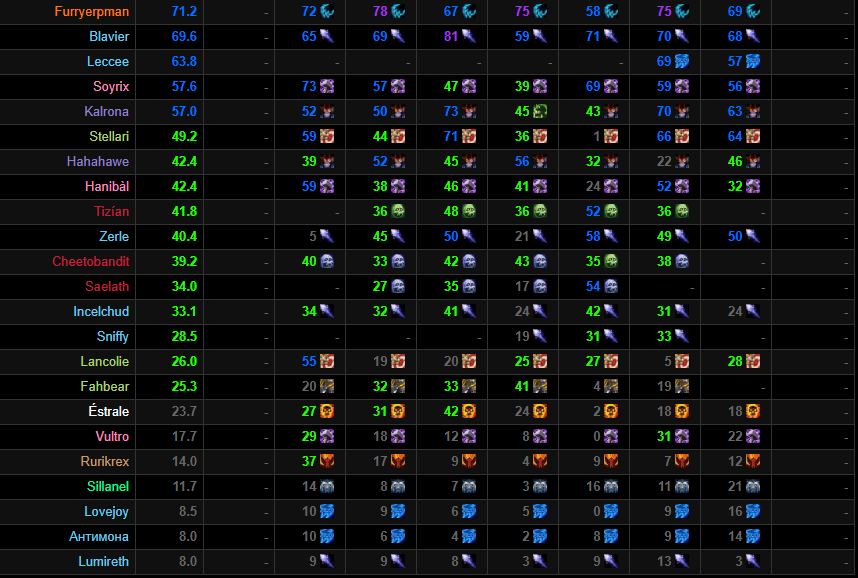Click the spec icon beside 37 in Rurikrex's row
The width and height of the screenshot is (858, 578).
pos(327,461)
